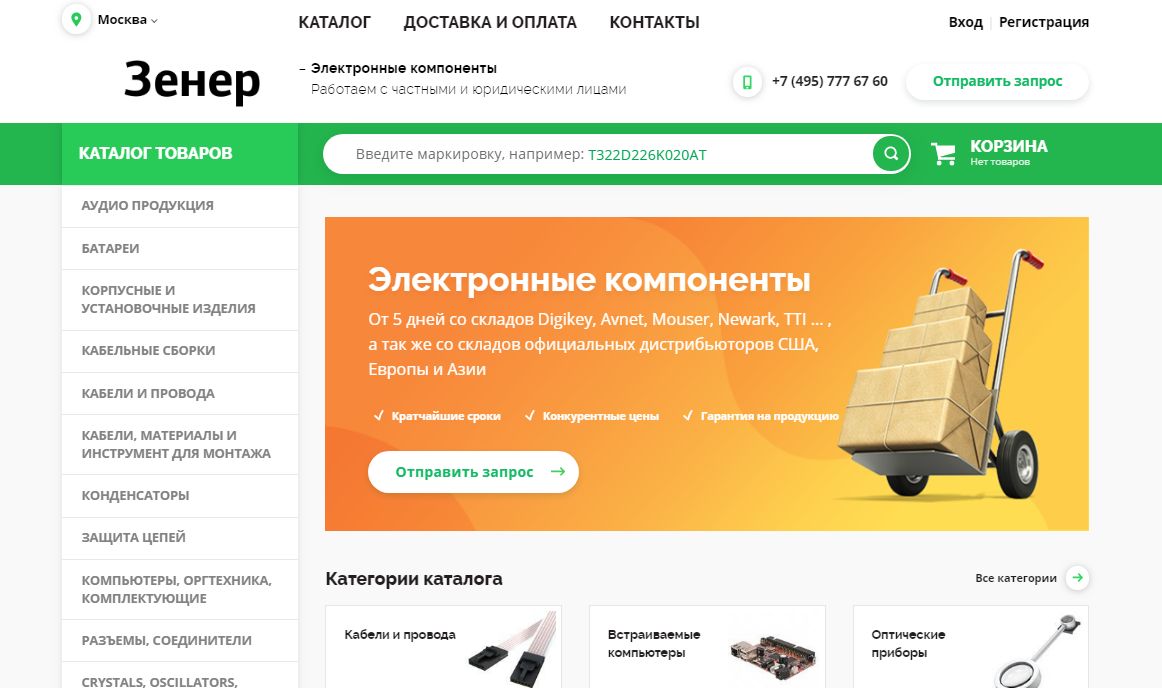Image resolution: width=1162 pixels, height=688 pixels.
Task: Open the Кабели и провода category card
Action: [x=443, y=646]
